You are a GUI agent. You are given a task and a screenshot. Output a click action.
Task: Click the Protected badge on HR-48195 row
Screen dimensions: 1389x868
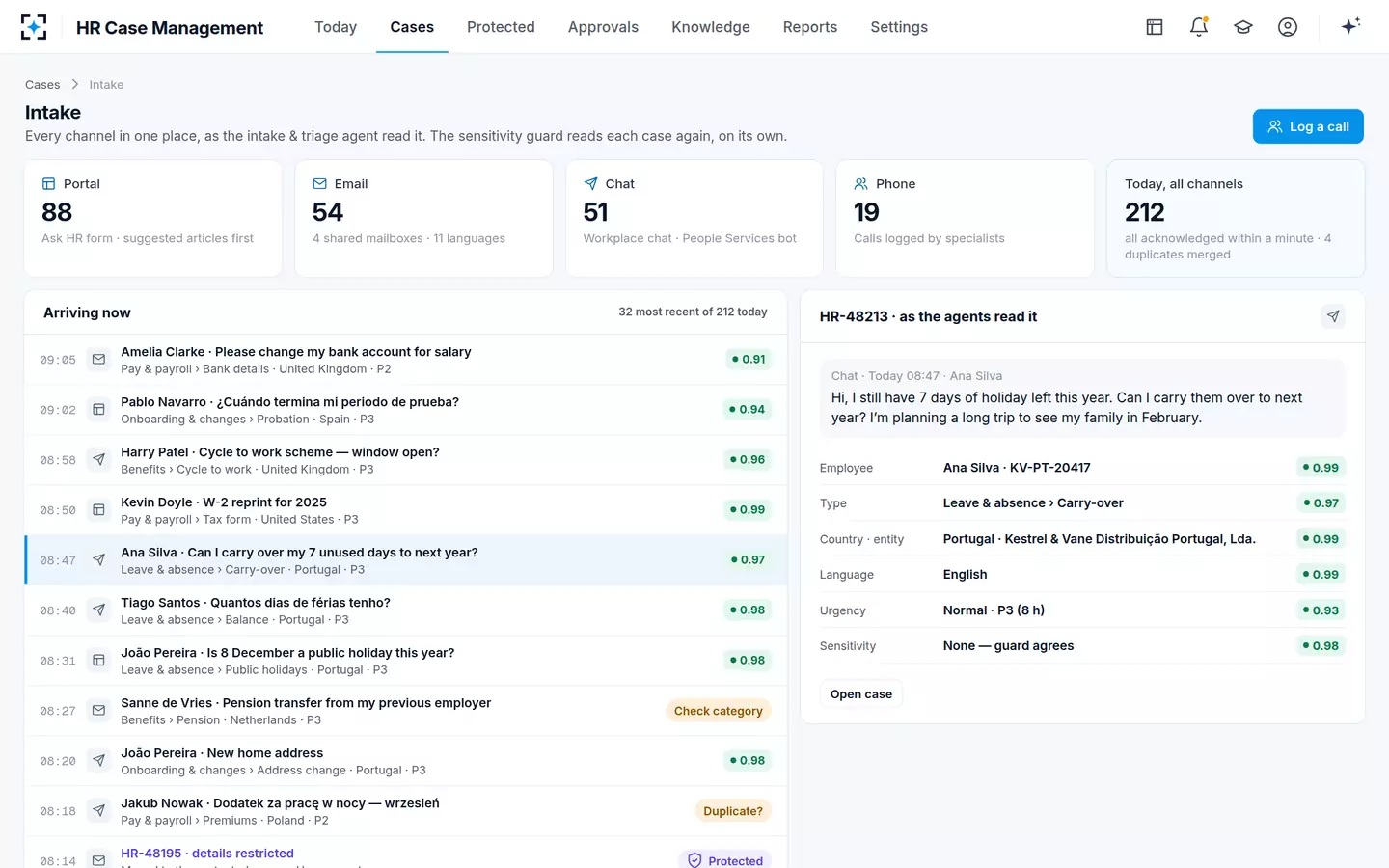pyautogui.click(x=725, y=860)
